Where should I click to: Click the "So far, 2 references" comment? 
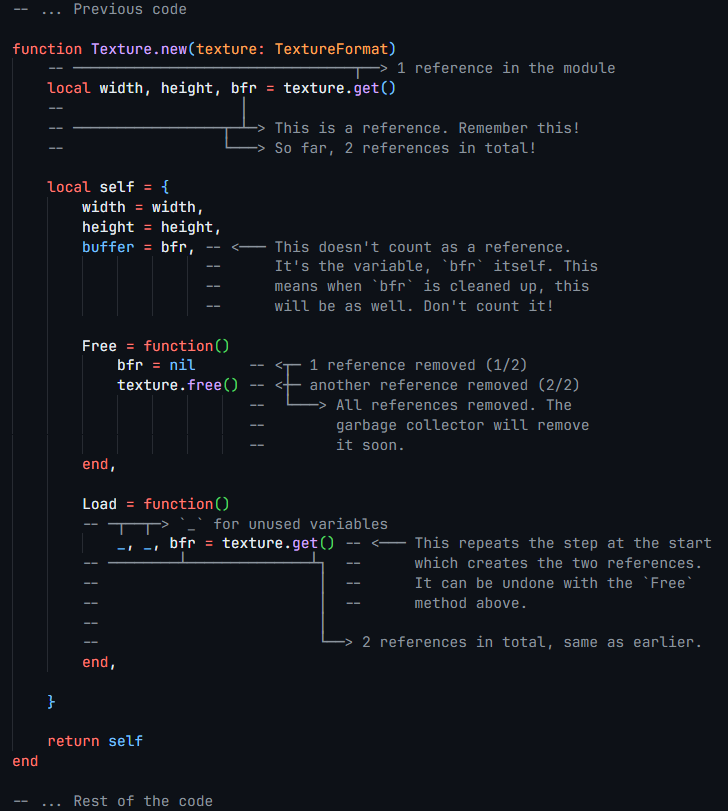tap(405, 148)
